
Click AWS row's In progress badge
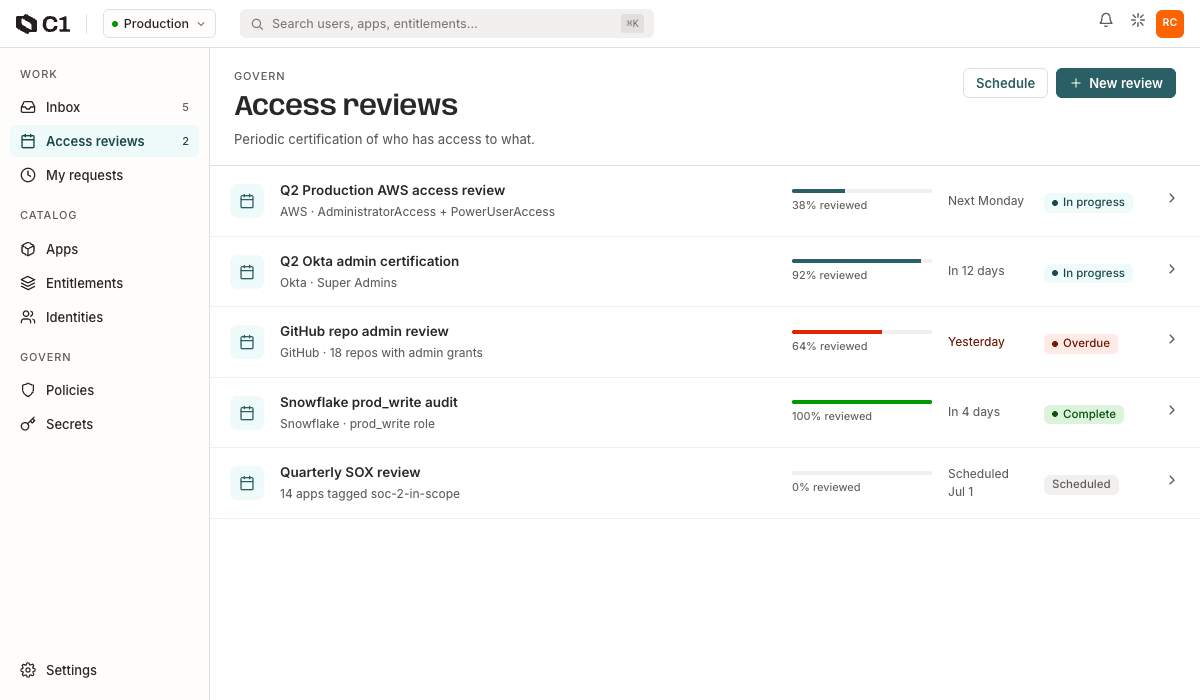click(x=1088, y=202)
